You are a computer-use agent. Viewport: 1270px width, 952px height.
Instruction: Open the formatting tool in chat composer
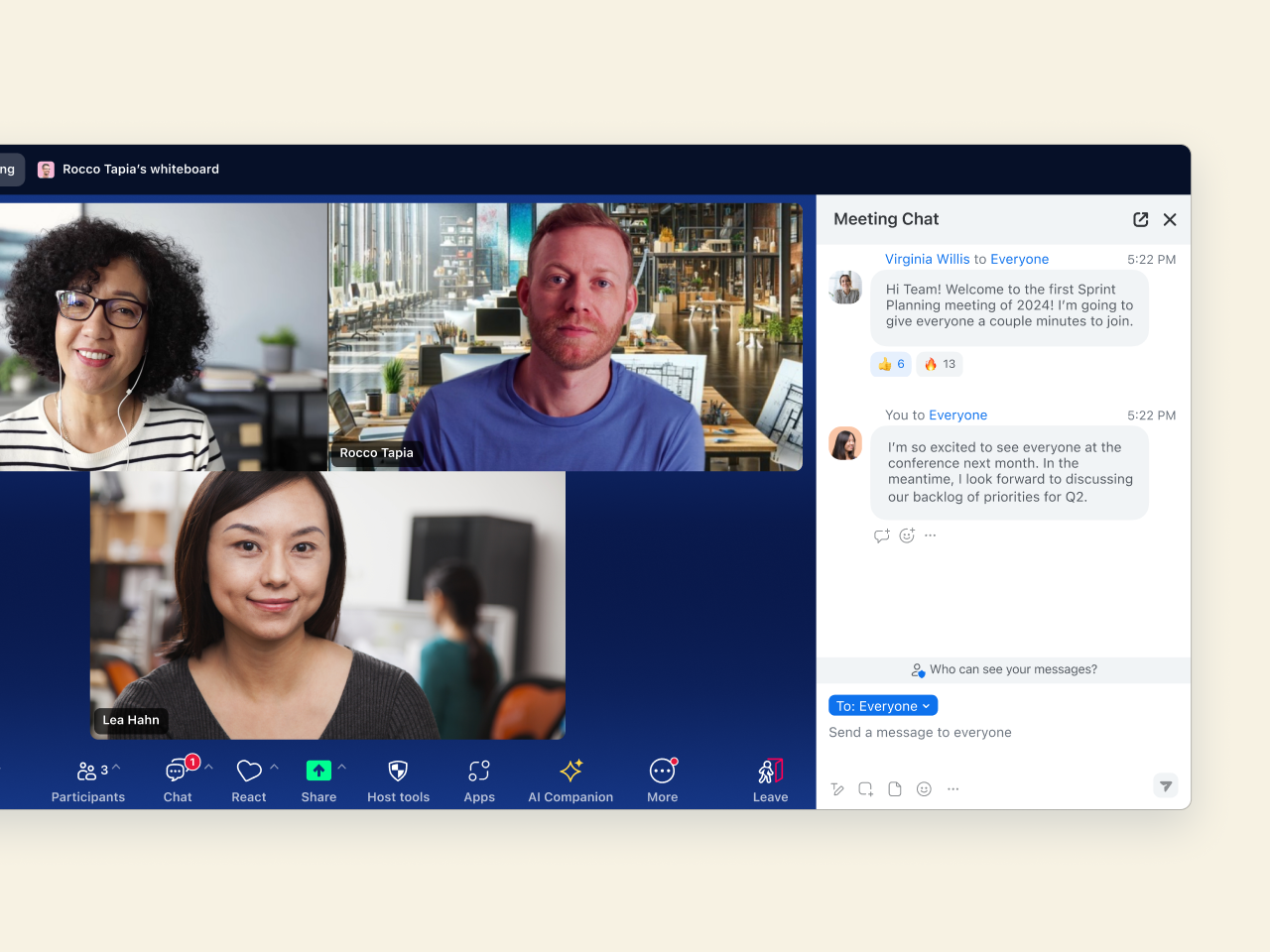click(x=837, y=789)
